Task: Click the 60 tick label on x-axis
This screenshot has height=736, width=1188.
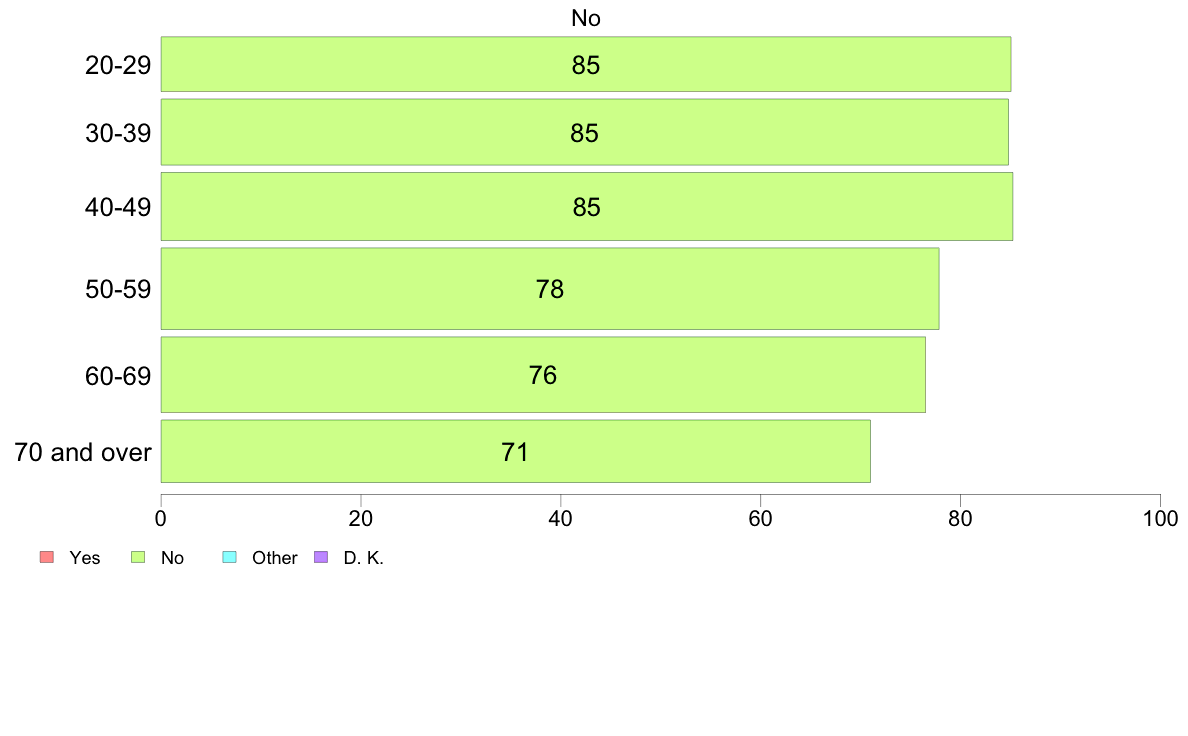Action: pyautogui.click(x=760, y=519)
